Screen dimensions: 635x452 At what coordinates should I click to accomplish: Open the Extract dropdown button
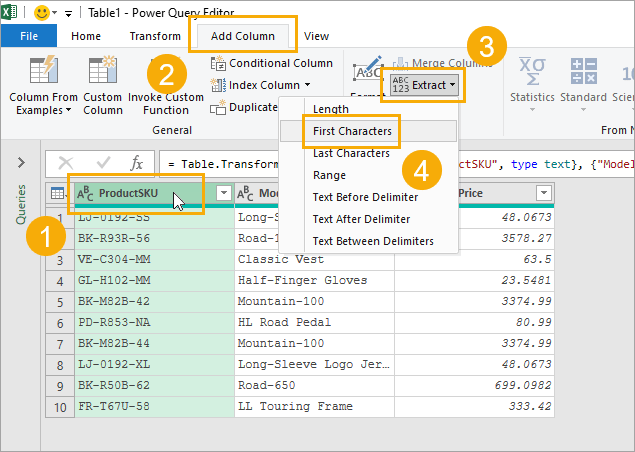424,85
